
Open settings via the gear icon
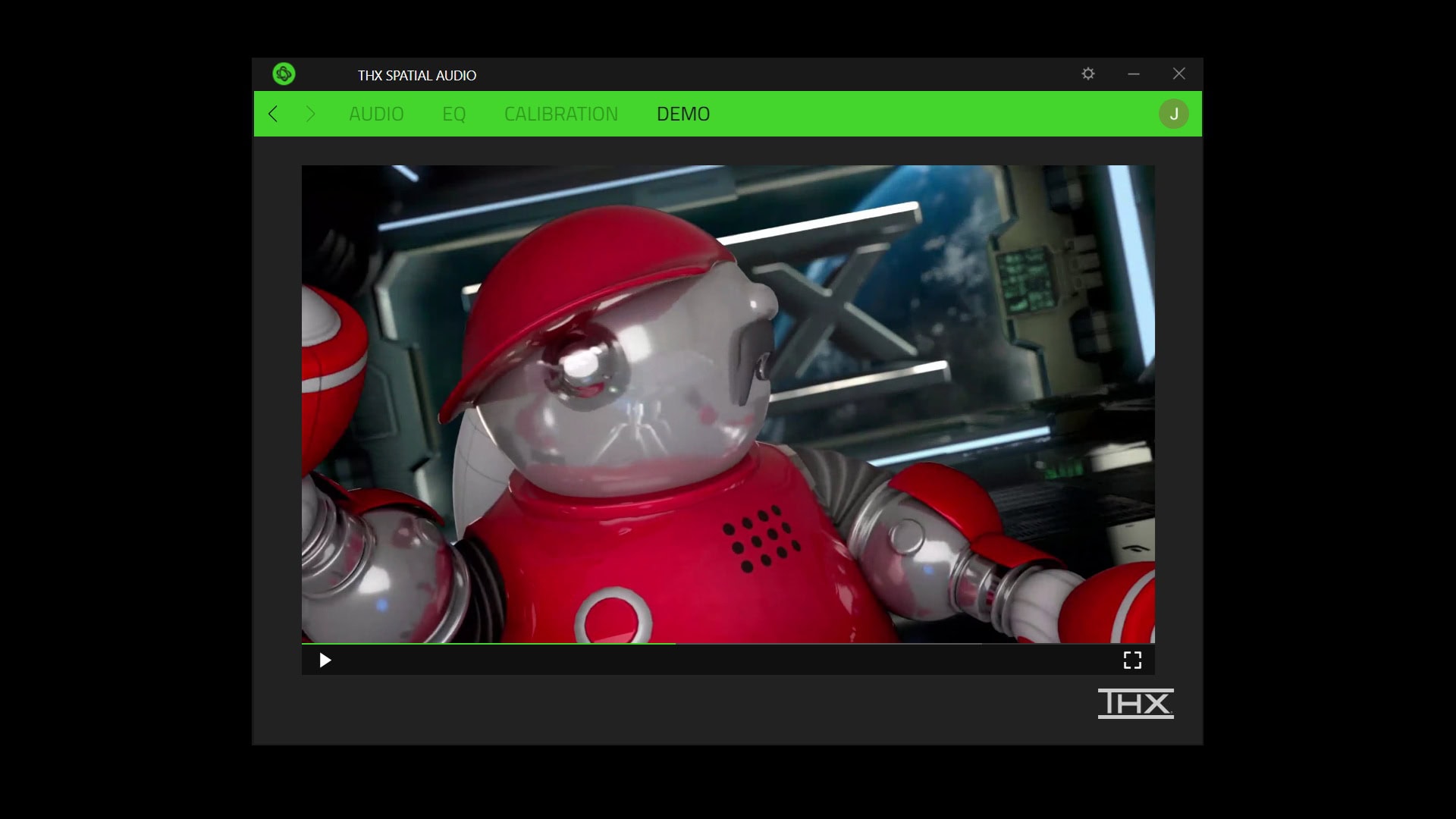(1088, 74)
